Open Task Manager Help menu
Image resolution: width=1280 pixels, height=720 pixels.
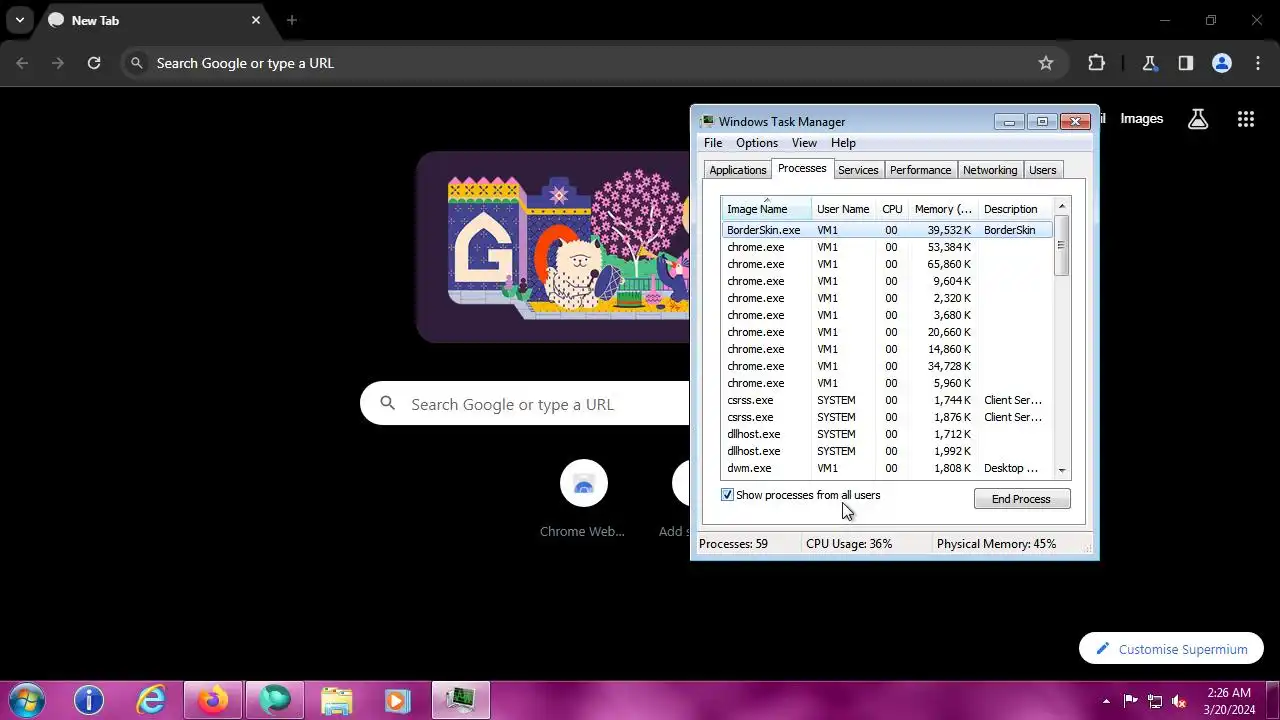coord(843,143)
